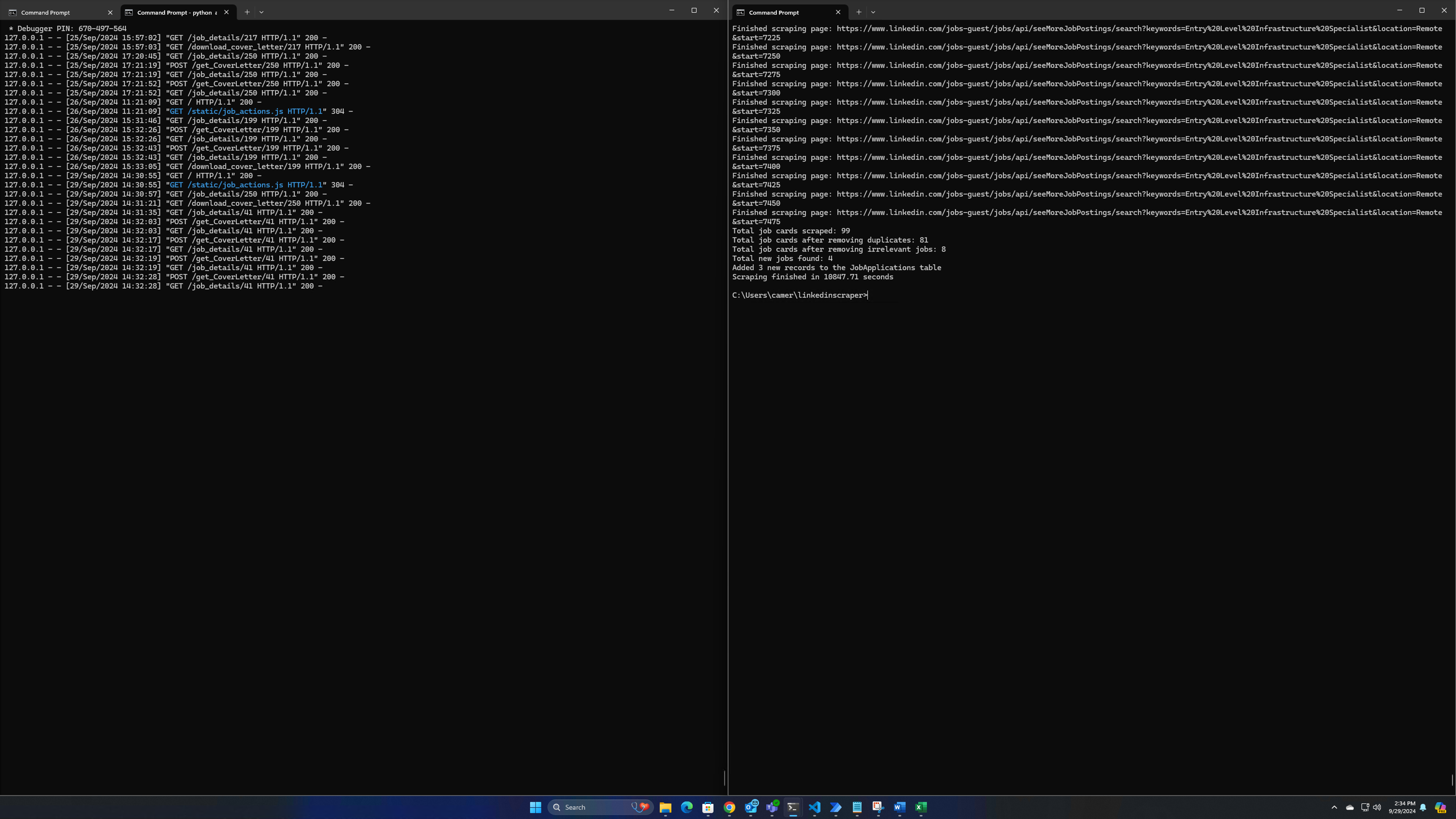
Task: Click the 26/Sep 11:21:09 GET /static/job_actions.js entry
Action: click(x=179, y=111)
